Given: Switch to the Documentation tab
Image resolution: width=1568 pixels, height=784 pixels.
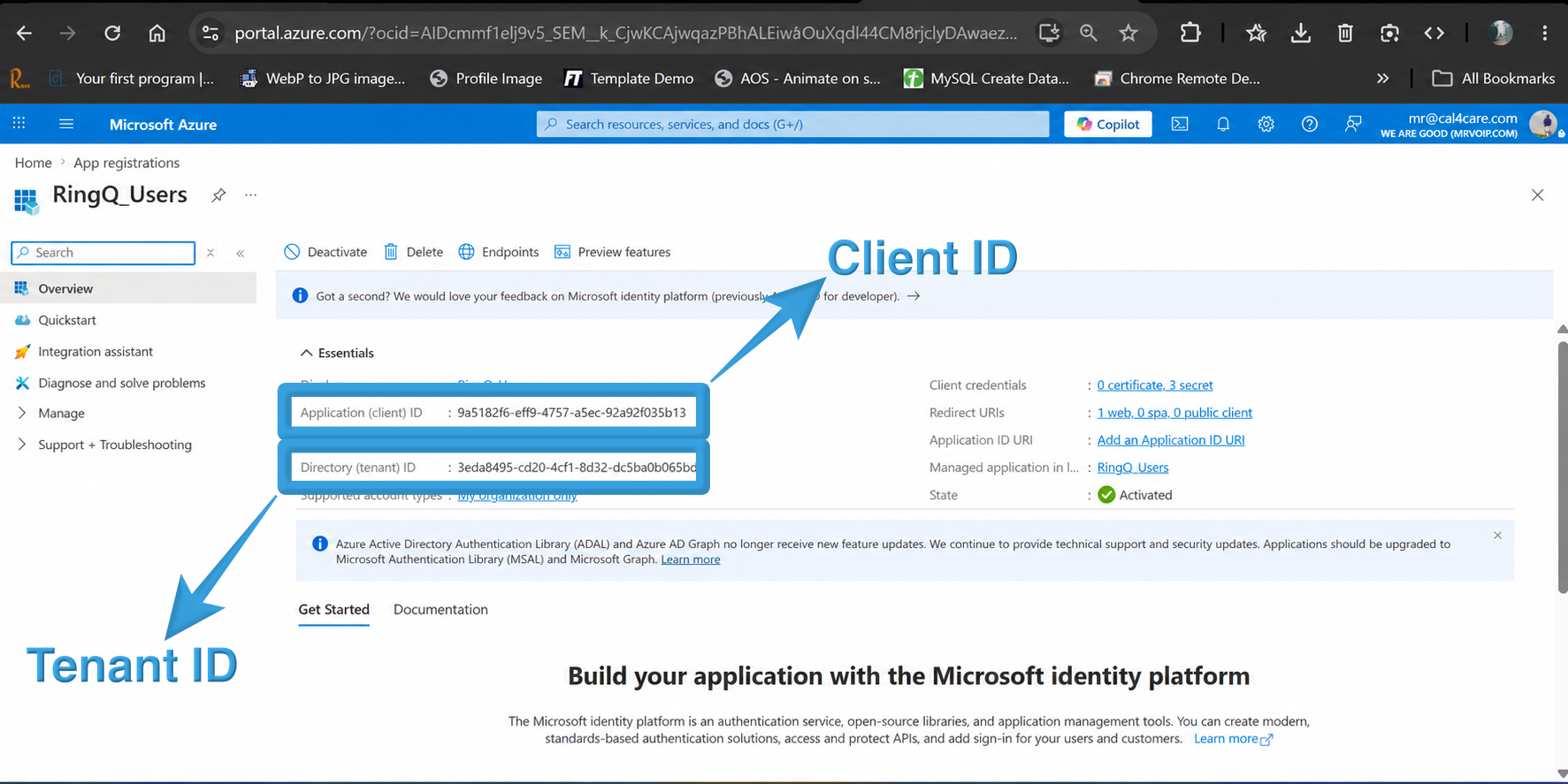Looking at the screenshot, I should coord(440,609).
